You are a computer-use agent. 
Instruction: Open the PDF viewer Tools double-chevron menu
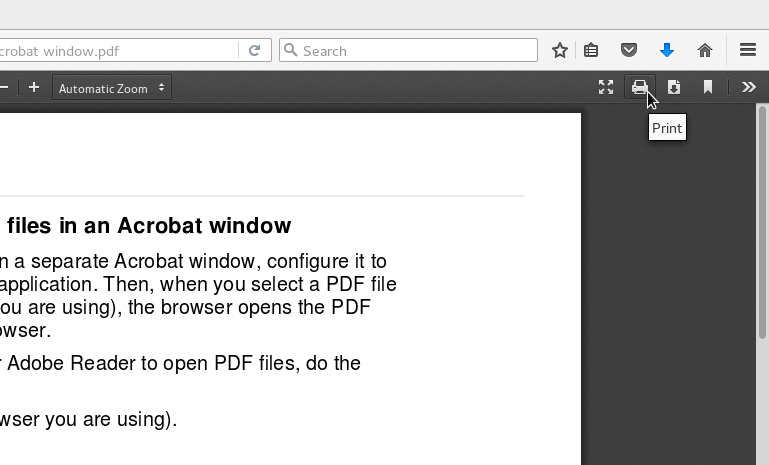pos(748,88)
